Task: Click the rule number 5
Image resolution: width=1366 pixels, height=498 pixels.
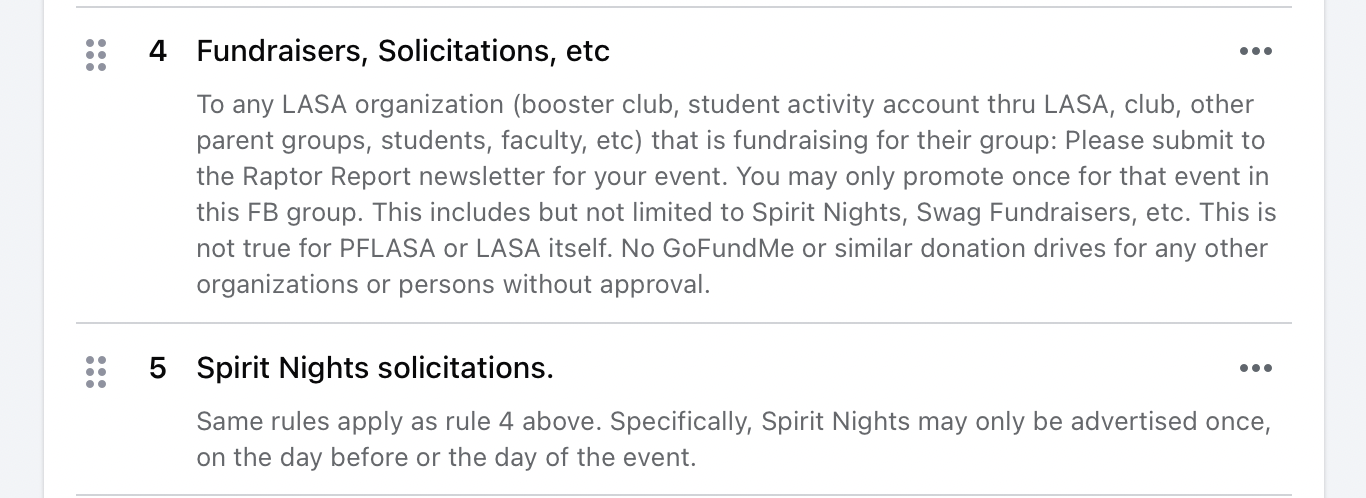Action: point(158,368)
